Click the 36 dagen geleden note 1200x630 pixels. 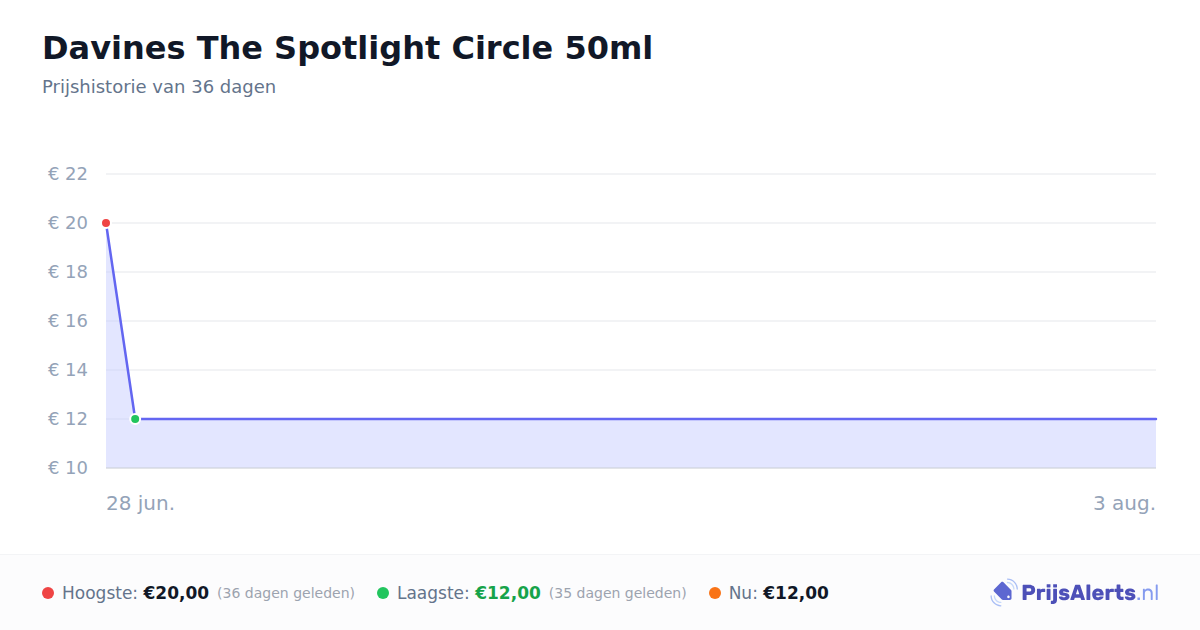tap(286, 593)
